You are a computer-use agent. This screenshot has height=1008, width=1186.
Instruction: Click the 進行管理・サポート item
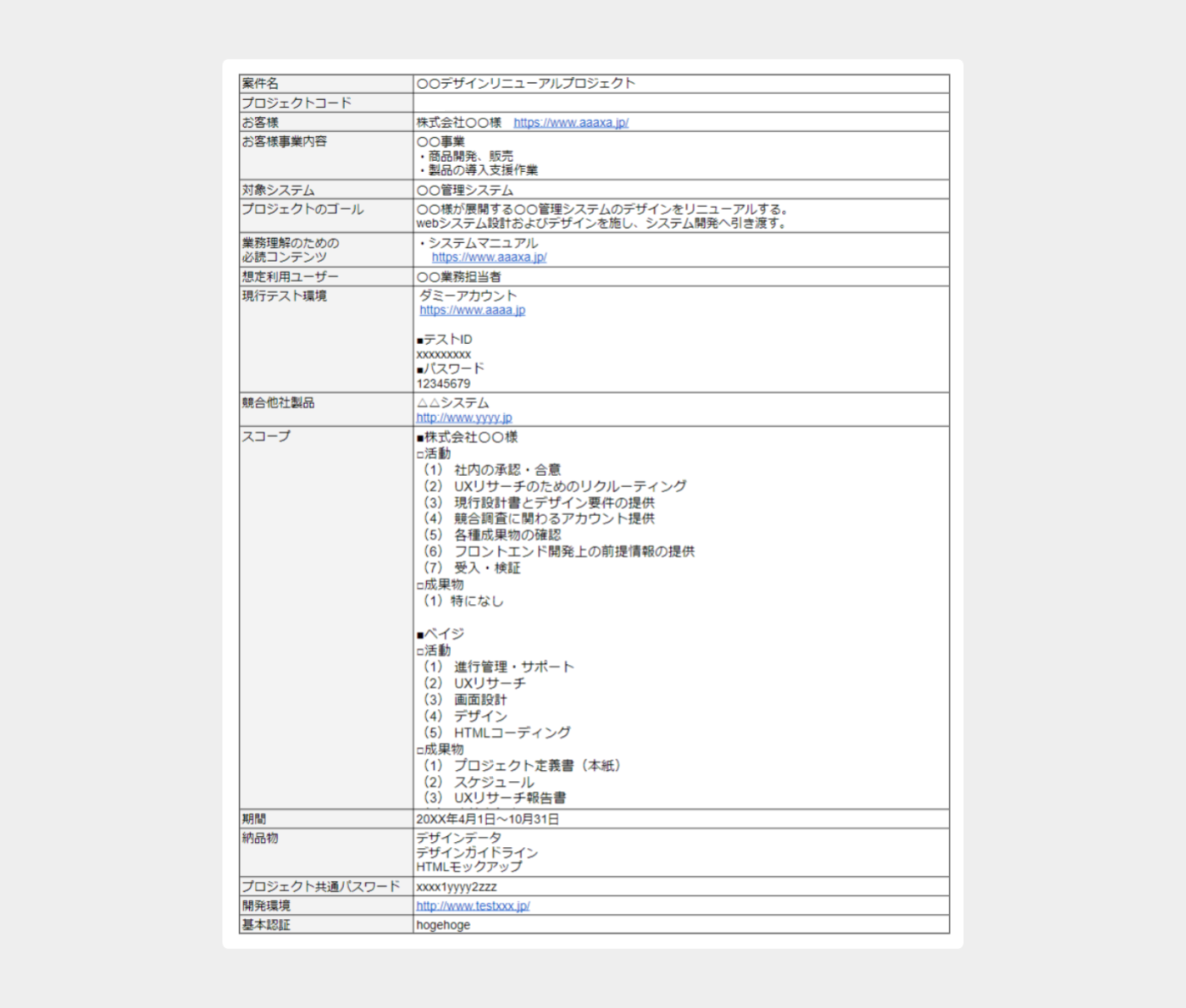click(514, 667)
